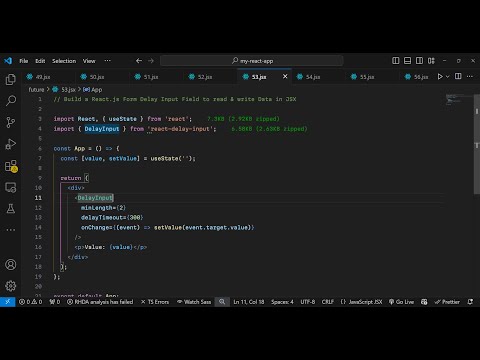Click Ln 11, Col 18 position indicator
480x360 pixels.
(x=249, y=302)
